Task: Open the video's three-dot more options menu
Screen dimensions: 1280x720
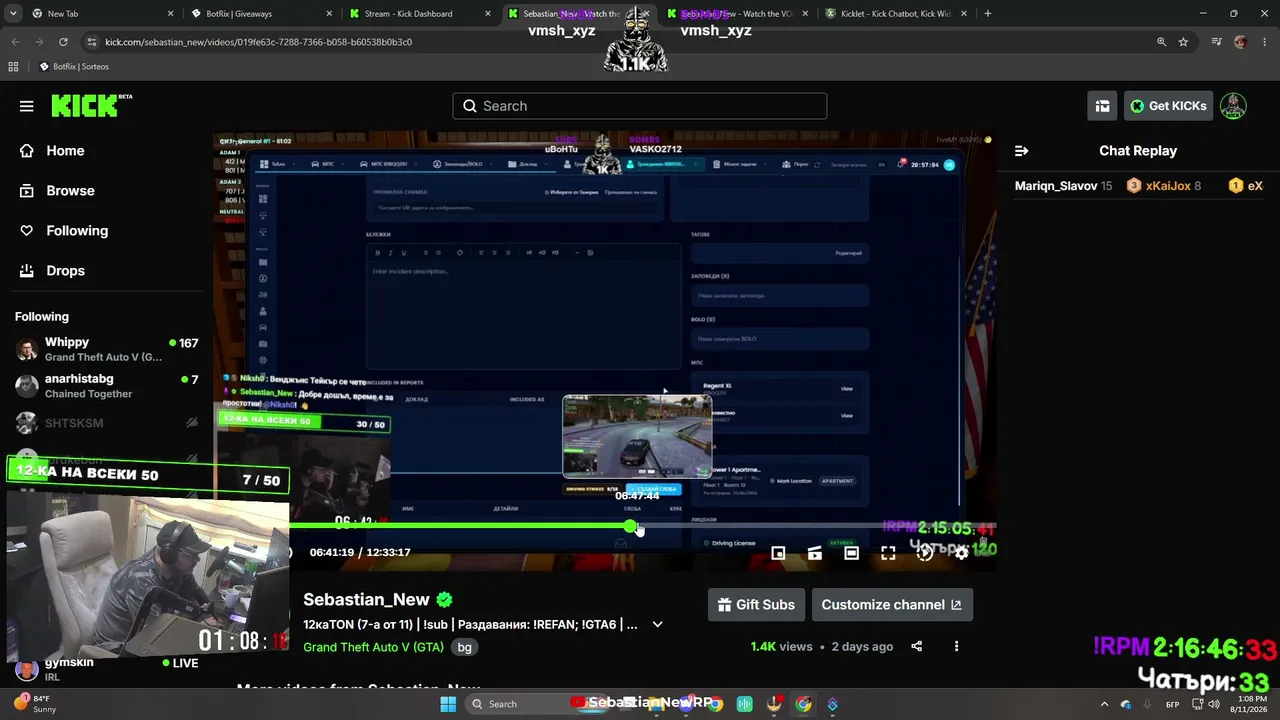Action: (x=956, y=647)
